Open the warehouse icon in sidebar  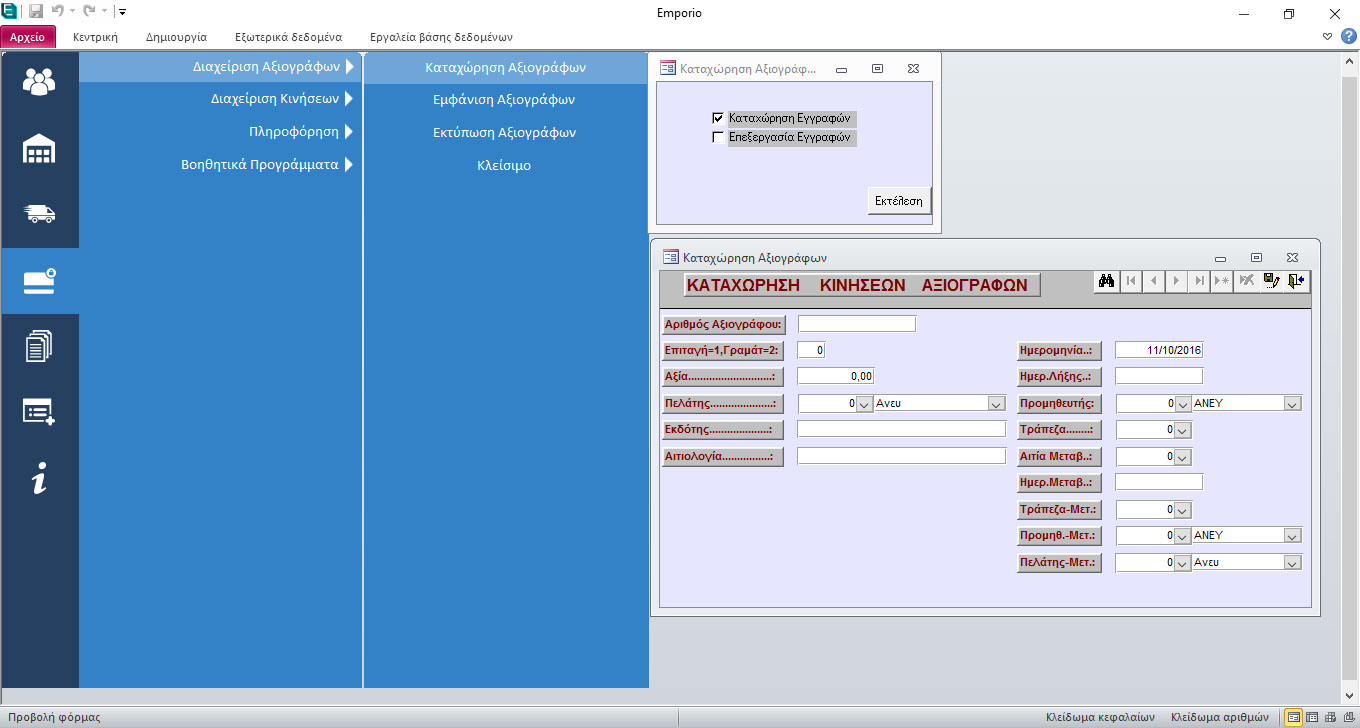(39, 149)
